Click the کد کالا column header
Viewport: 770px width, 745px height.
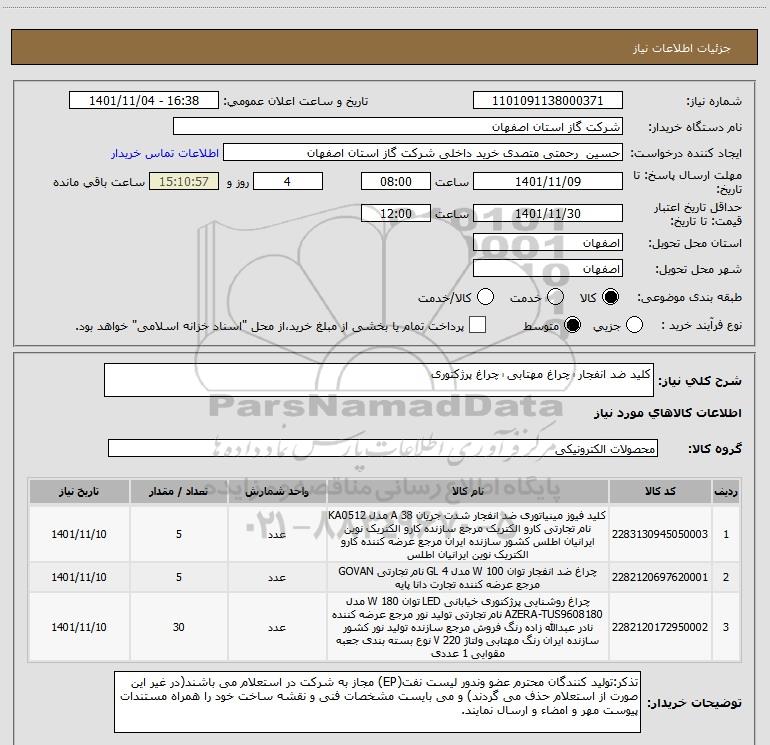(660, 491)
